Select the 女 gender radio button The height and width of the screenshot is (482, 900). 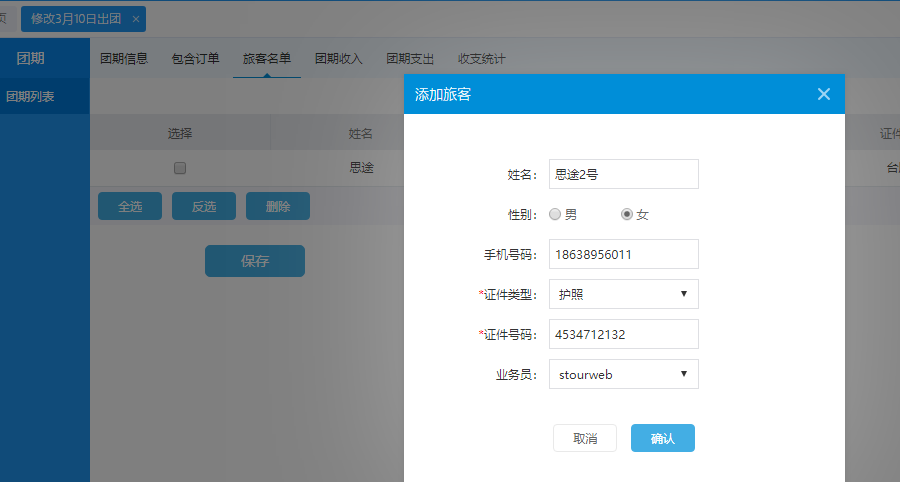click(x=627, y=214)
